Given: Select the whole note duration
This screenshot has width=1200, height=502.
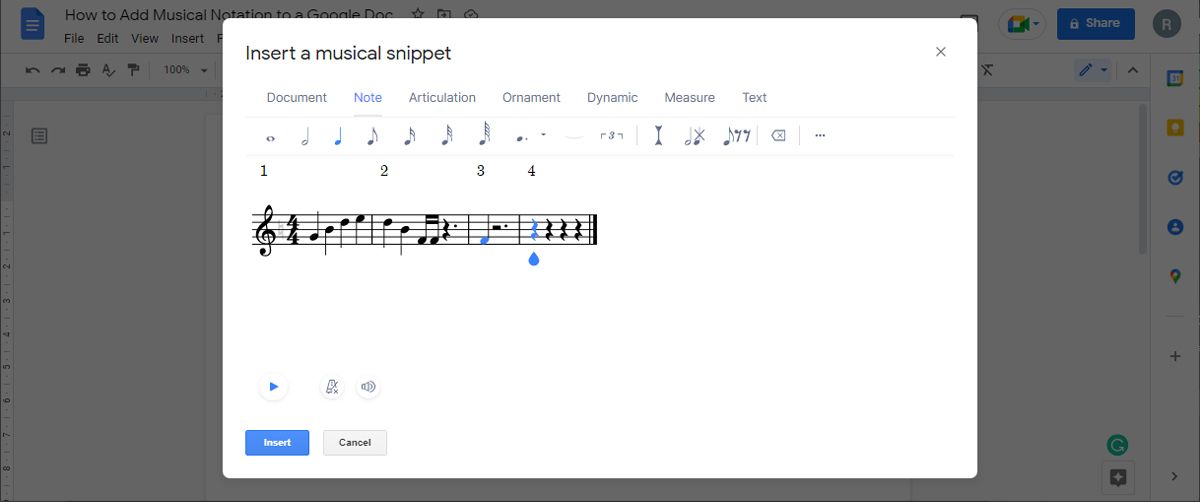Looking at the screenshot, I should click(x=270, y=137).
